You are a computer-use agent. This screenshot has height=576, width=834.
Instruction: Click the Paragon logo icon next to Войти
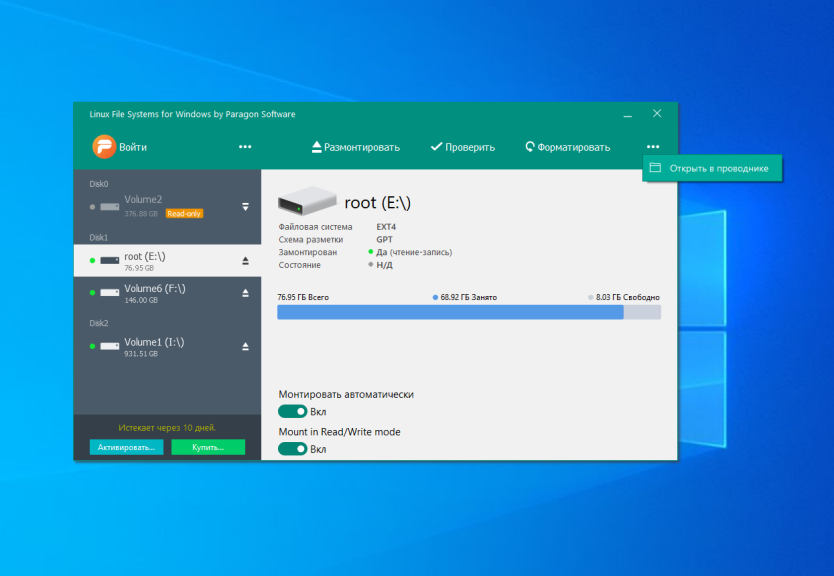pyautogui.click(x=104, y=147)
